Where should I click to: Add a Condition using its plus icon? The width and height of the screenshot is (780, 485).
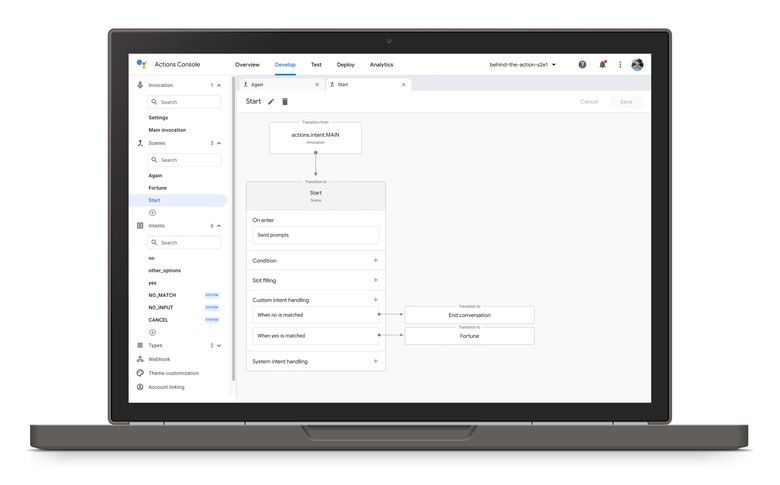point(375,260)
